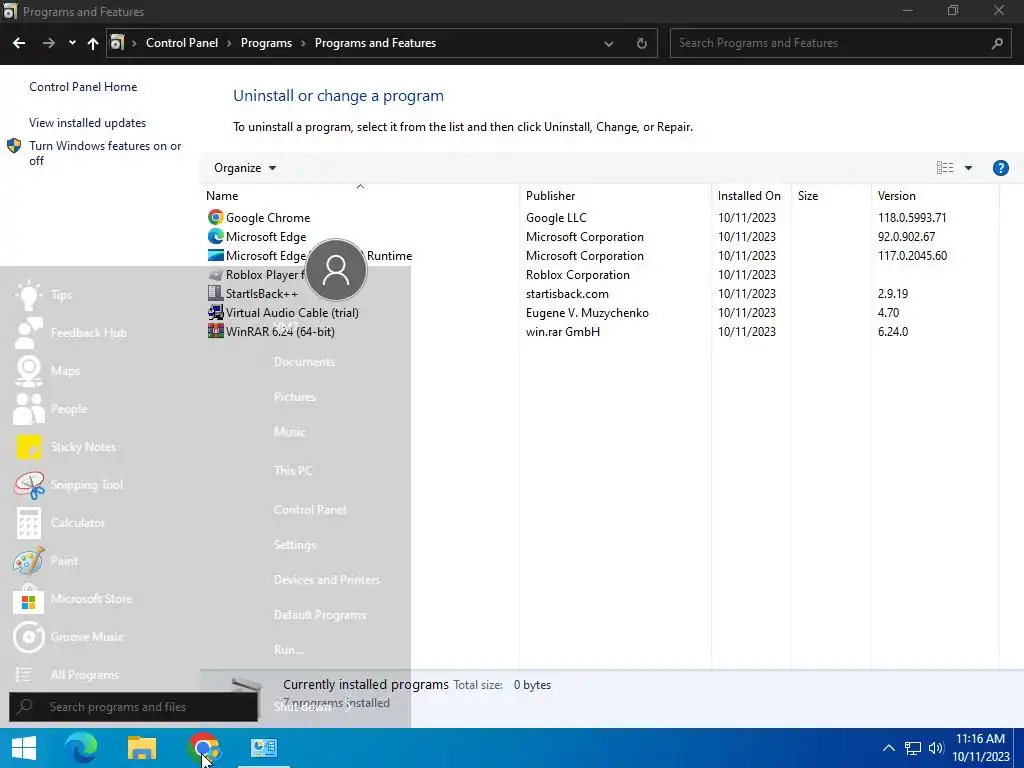The height and width of the screenshot is (768, 1024).
Task: Open Documents from Start menu
Action: 304,362
